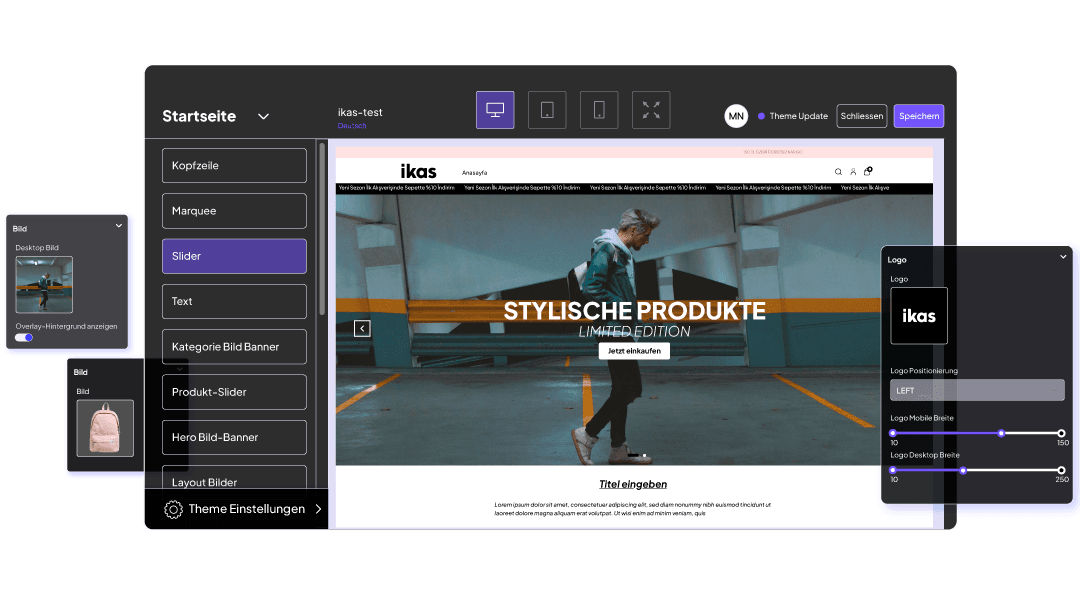Click the MN user avatar

(x=736, y=116)
